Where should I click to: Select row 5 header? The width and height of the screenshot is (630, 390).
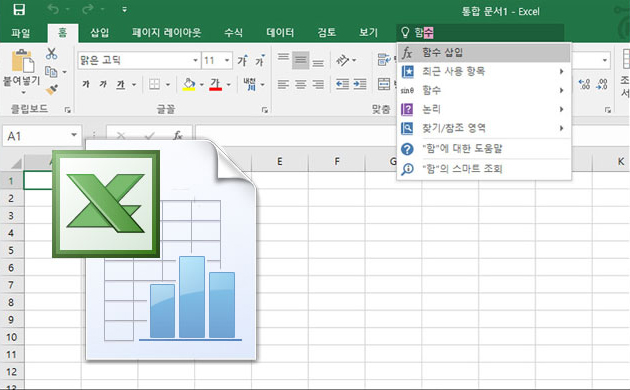coord(11,250)
